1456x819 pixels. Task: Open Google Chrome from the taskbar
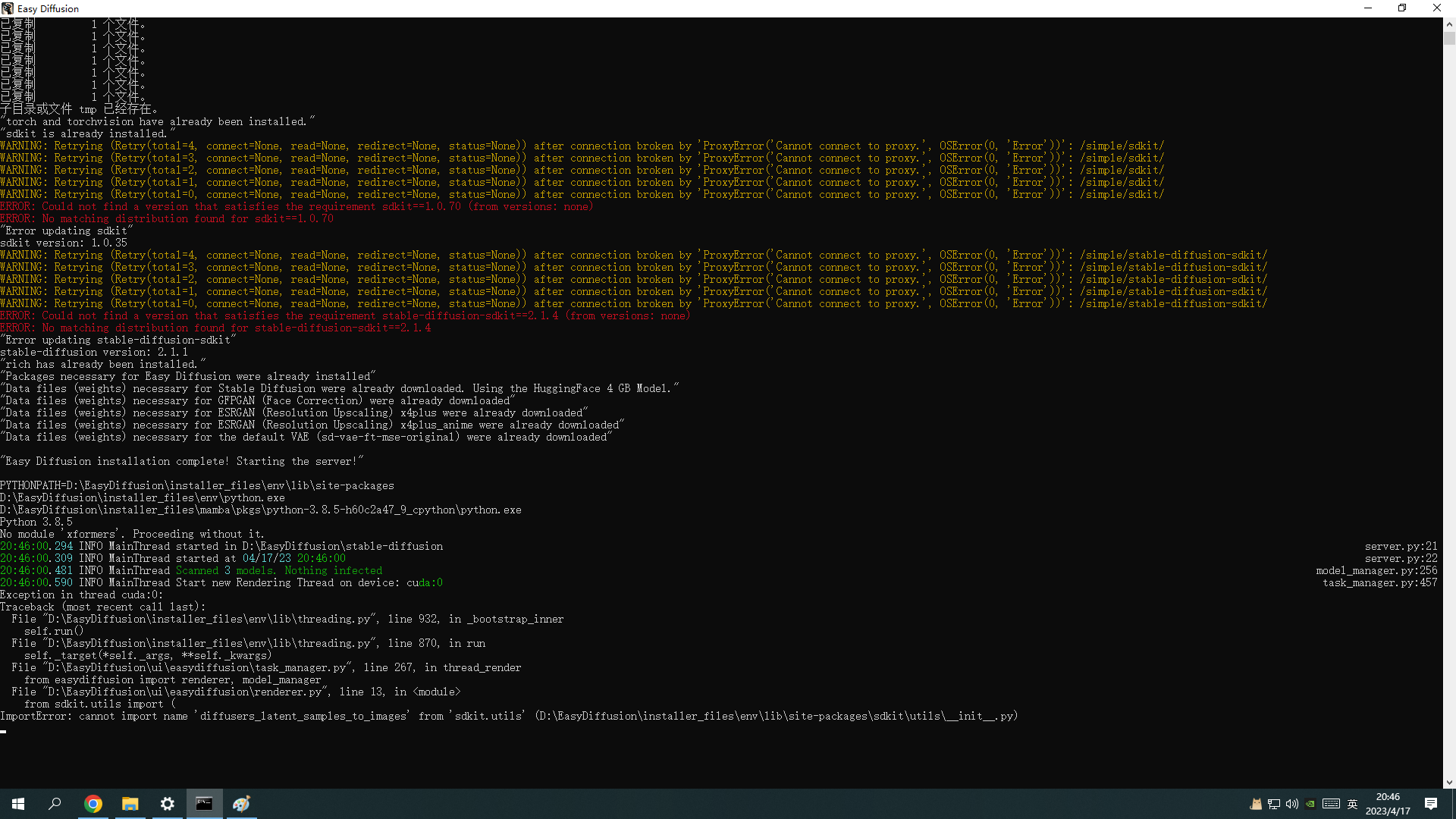point(93,804)
